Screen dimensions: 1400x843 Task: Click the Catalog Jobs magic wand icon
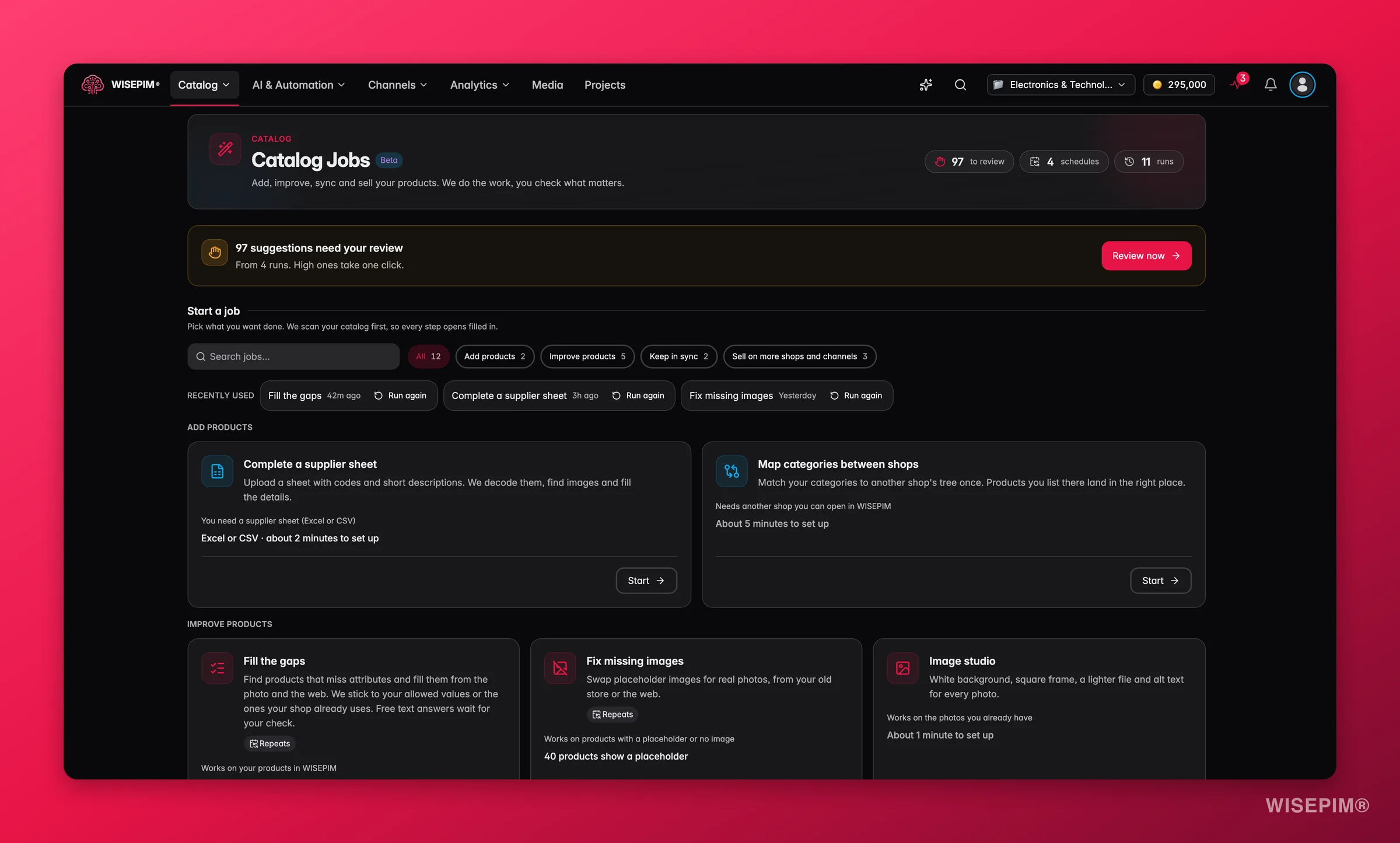click(x=225, y=149)
